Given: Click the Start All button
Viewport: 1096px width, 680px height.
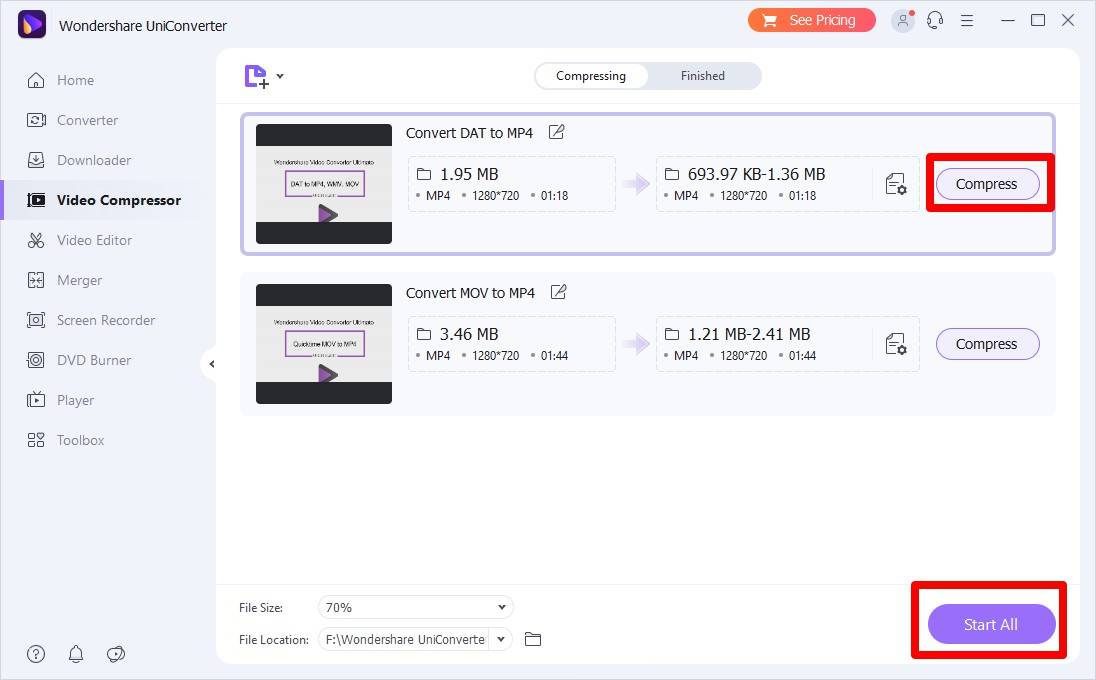Looking at the screenshot, I should pos(990,624).
